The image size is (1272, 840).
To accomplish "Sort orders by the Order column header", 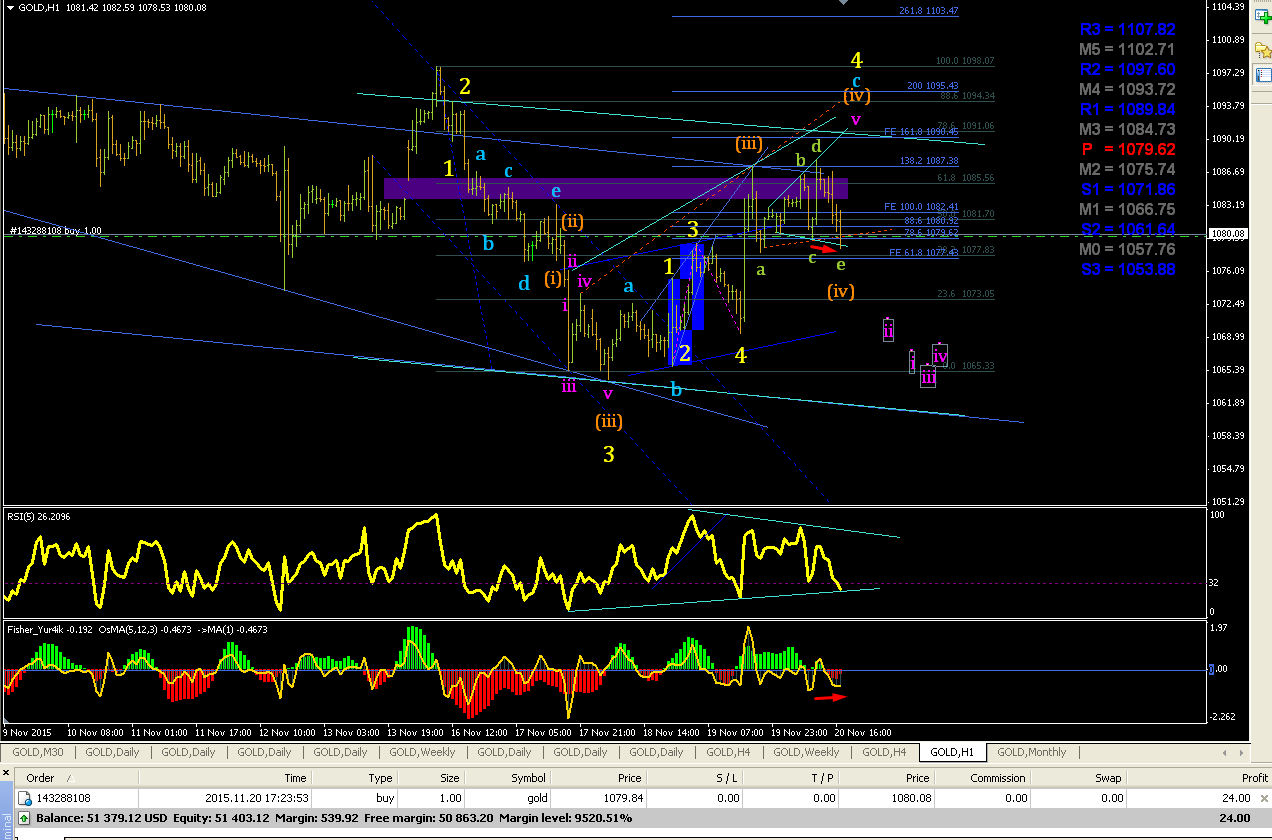I will [x=75, y=777].
